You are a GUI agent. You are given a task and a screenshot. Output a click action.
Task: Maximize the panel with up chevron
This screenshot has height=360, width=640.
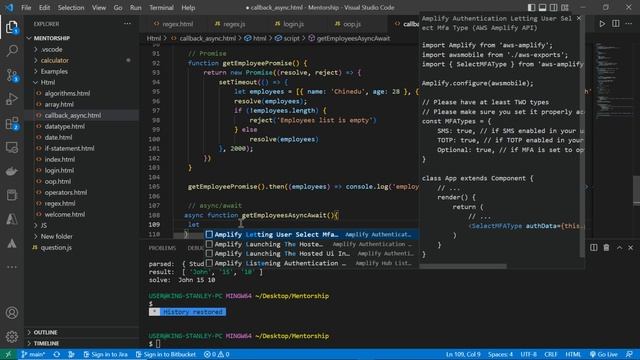pos(619,248)
